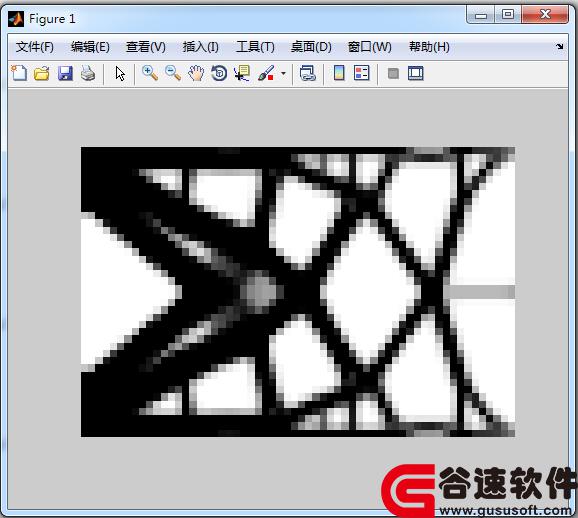Screen dimensions: 578x518
Task: Click the New Figure icon
Action: tap(19, 73)
